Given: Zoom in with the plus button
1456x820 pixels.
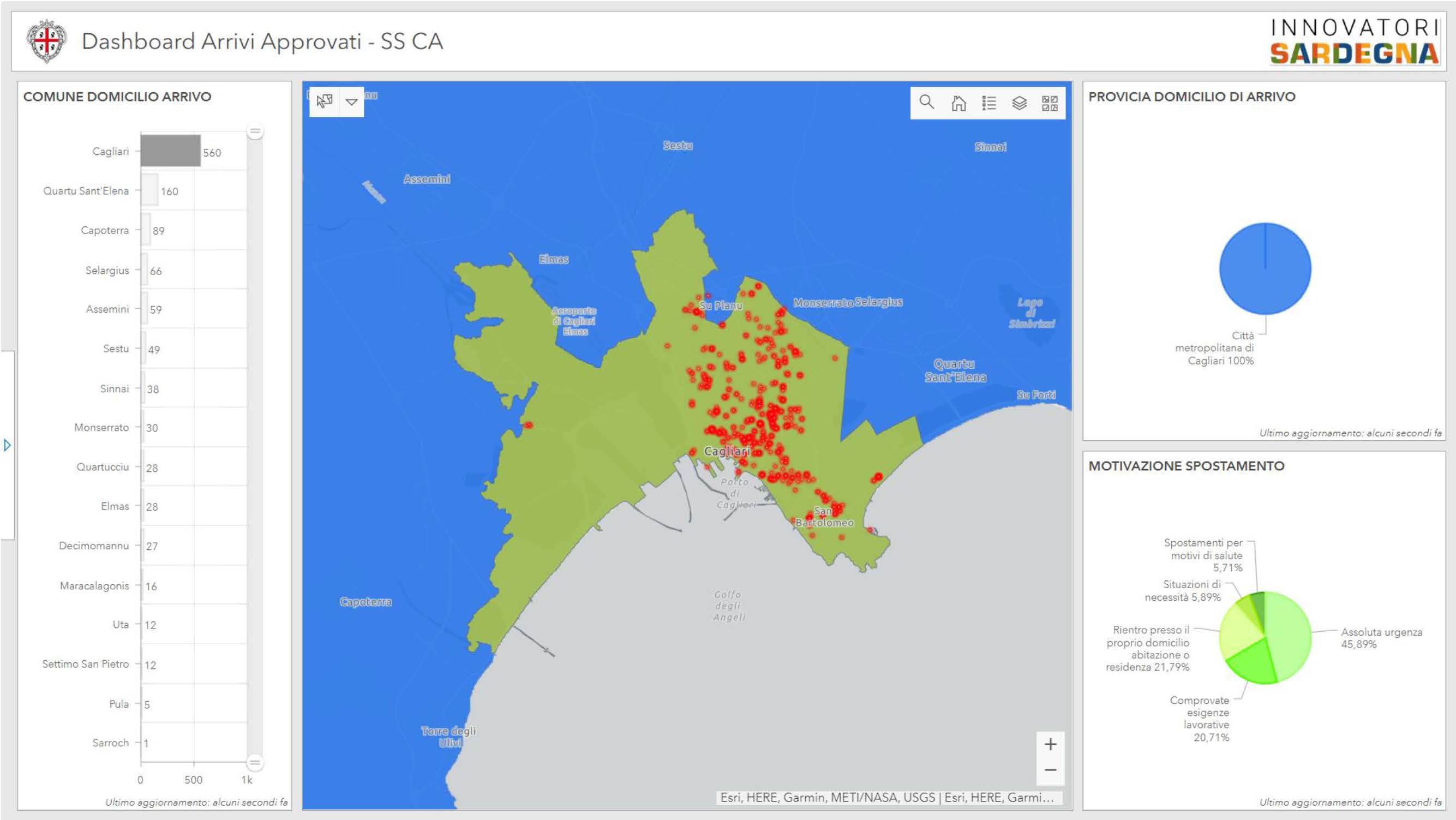Looking at the screenshot, I should pos(1050,744).
